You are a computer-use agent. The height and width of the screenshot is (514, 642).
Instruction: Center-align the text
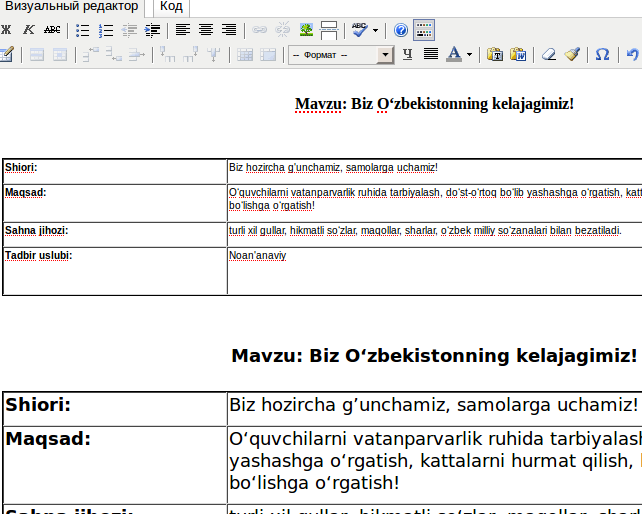tap(206, 30)
